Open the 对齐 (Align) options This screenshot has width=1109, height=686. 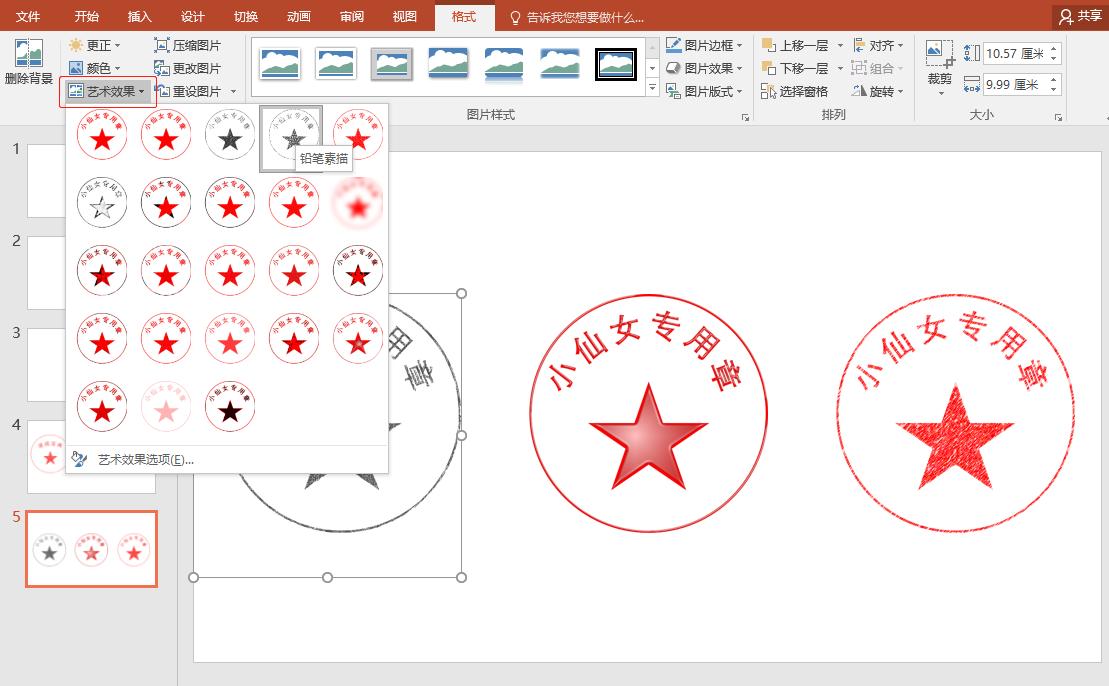click(878, 45)
